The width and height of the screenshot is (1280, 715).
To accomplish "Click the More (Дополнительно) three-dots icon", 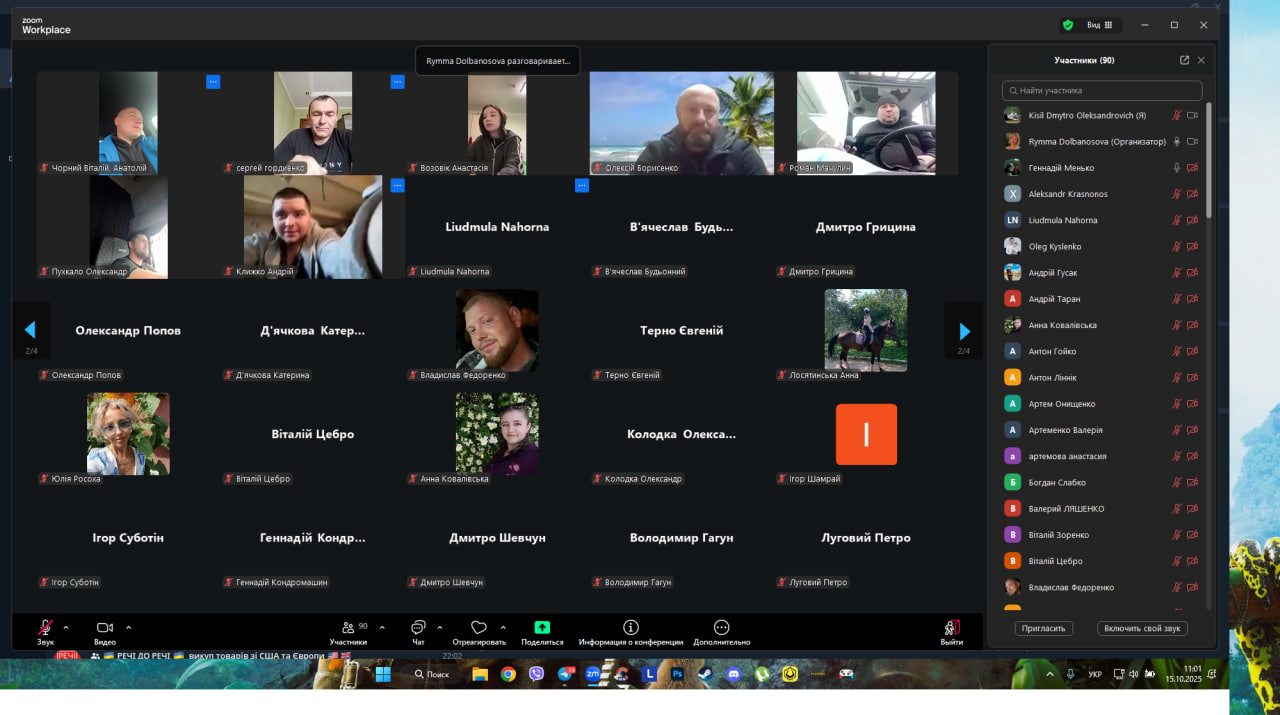I will pos(722,628).
